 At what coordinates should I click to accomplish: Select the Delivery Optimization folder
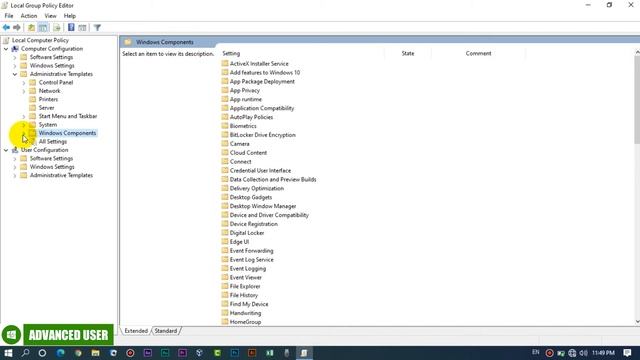click(256, 189)
